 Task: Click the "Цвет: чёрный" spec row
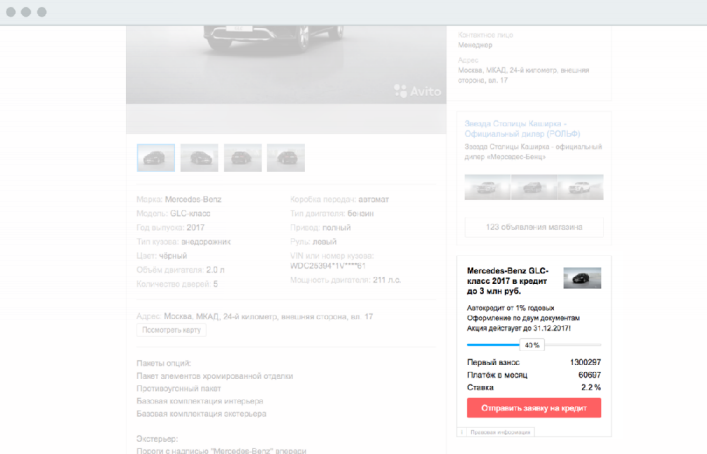[x=161, y=256]
